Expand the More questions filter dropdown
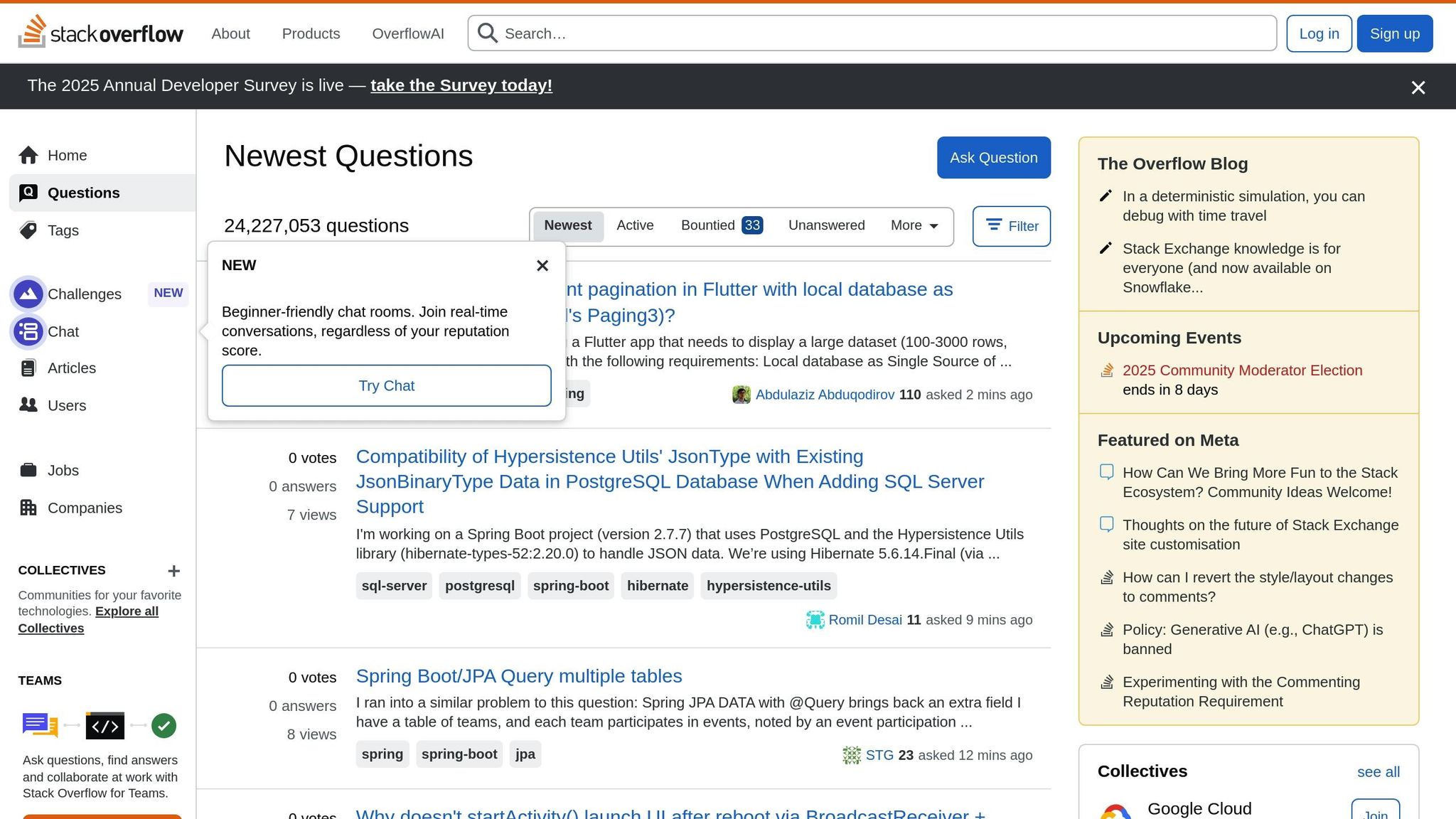 914,225
